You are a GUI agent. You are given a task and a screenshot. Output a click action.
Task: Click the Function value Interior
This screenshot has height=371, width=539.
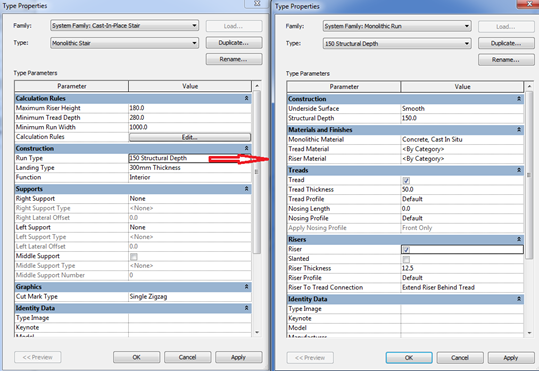[x=190, y=177]
